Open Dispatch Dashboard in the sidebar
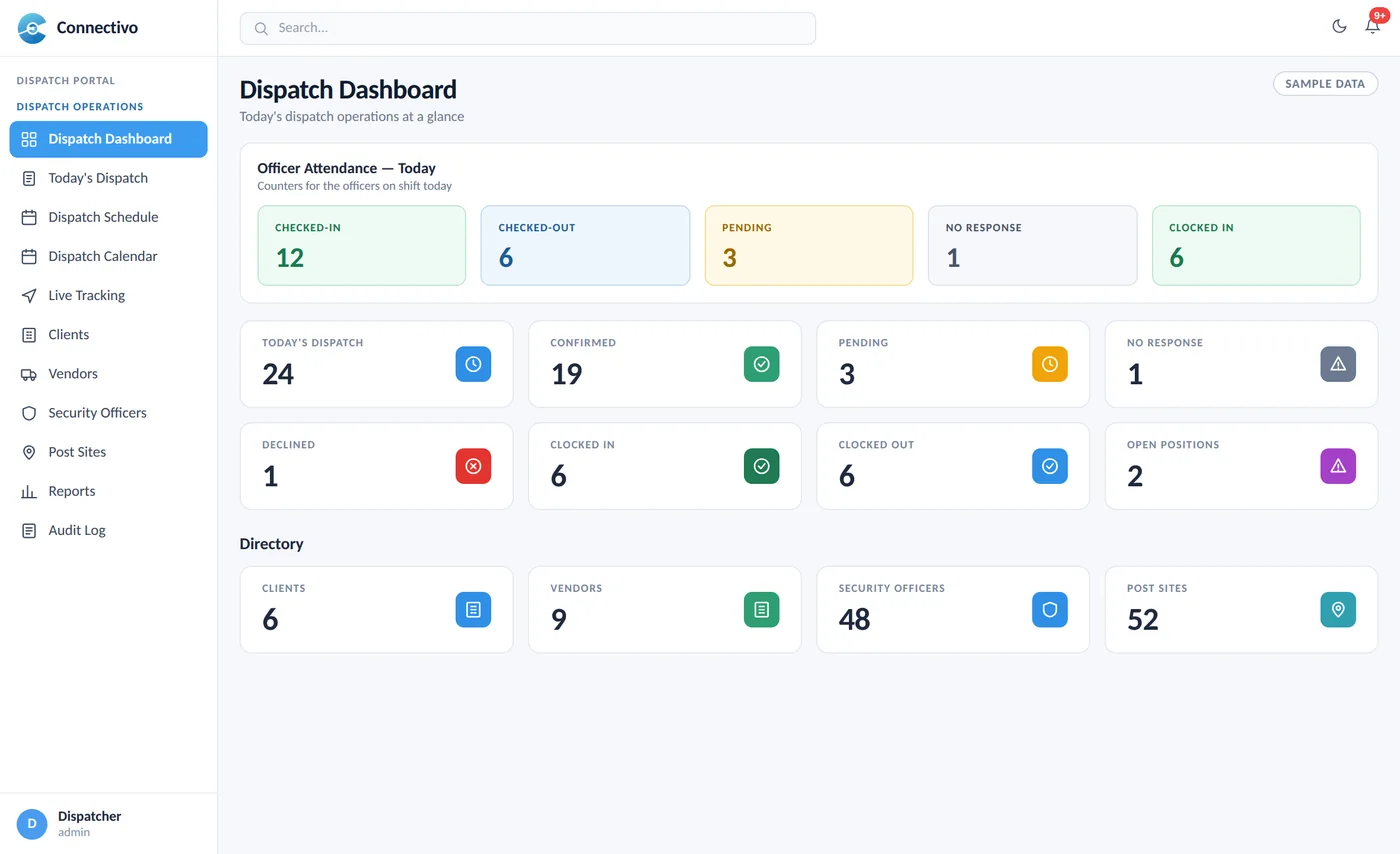The height and width of the screenshot is (854, 1400). [x=109, y=139]
